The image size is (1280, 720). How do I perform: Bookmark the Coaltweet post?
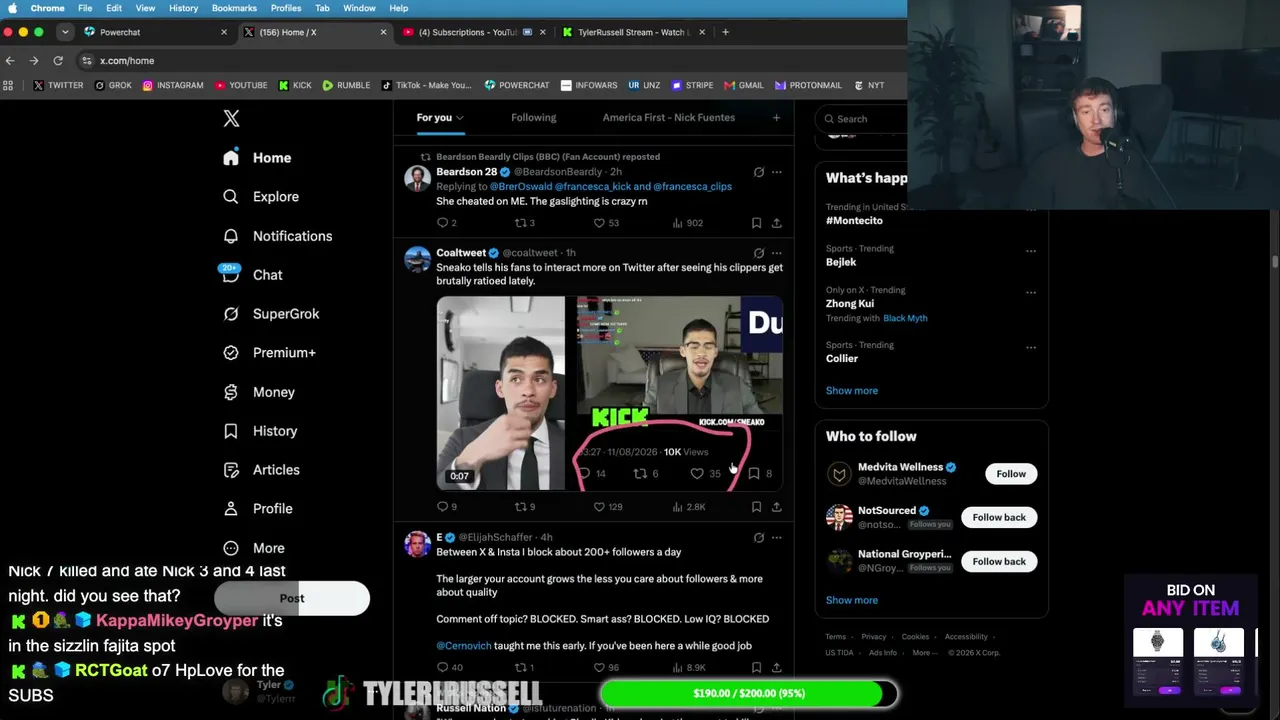756,507
